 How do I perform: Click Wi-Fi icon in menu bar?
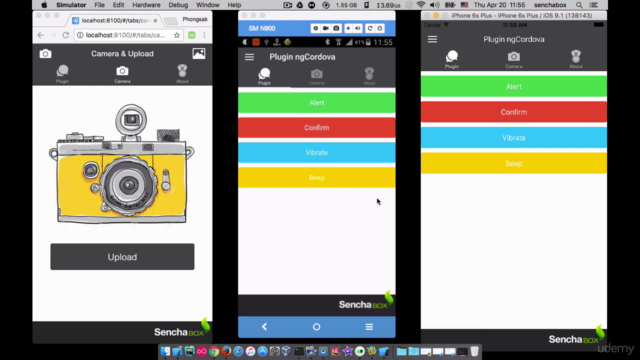tap(421, 5)
